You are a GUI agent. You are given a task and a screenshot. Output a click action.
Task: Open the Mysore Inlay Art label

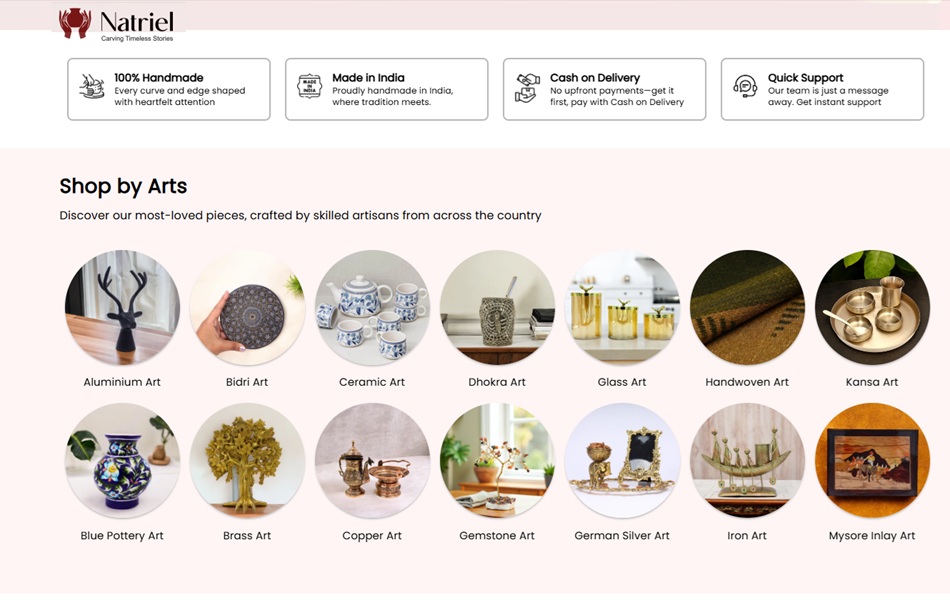pyautogui.click(x=872, y=535)
